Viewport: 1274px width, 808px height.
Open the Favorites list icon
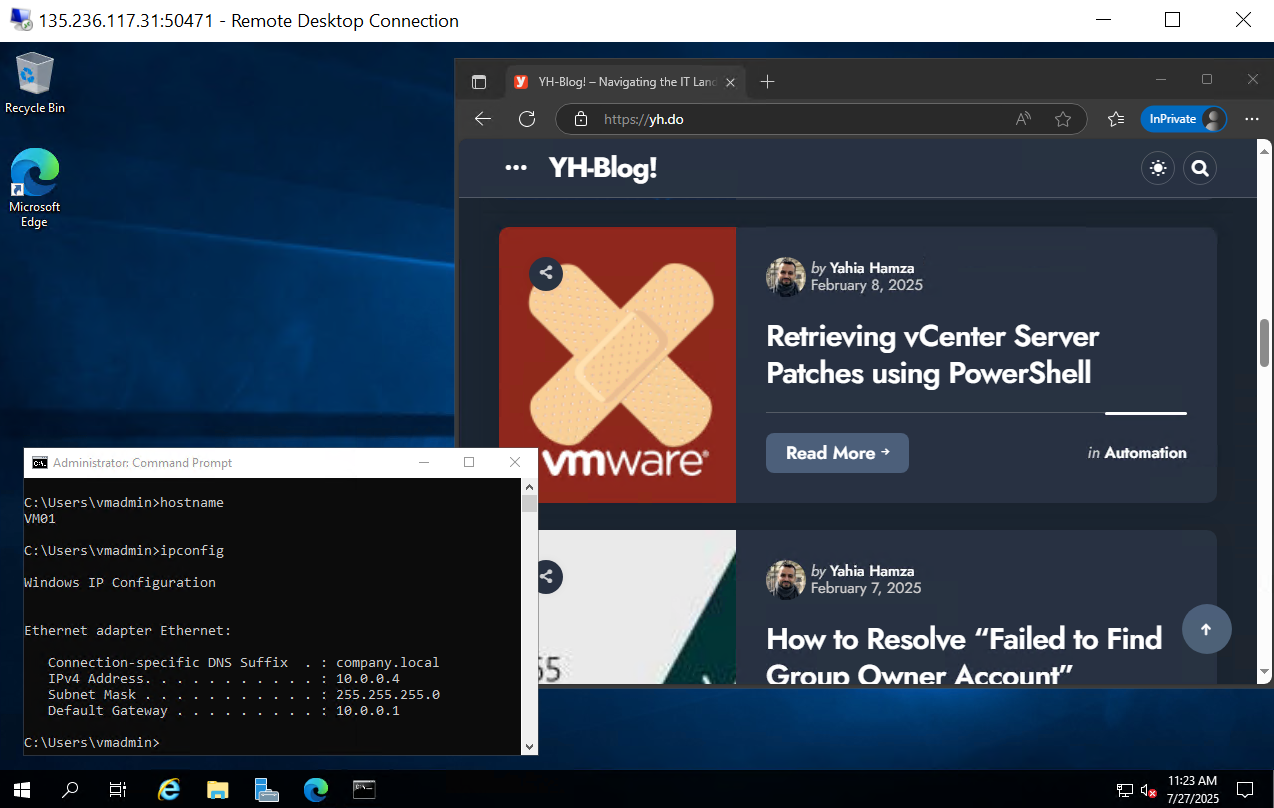coord(1116,119)
